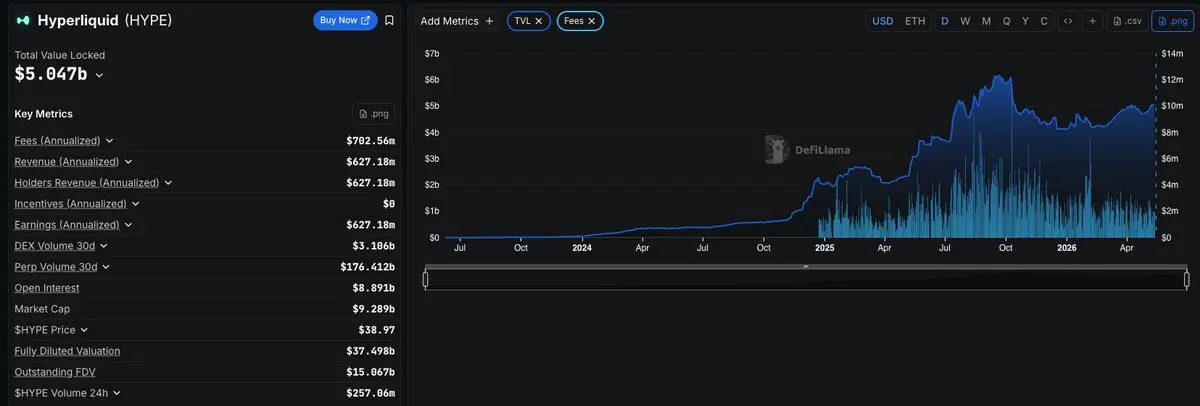Click the Buy Now button

pyautogui.click(x=344, y=20)
